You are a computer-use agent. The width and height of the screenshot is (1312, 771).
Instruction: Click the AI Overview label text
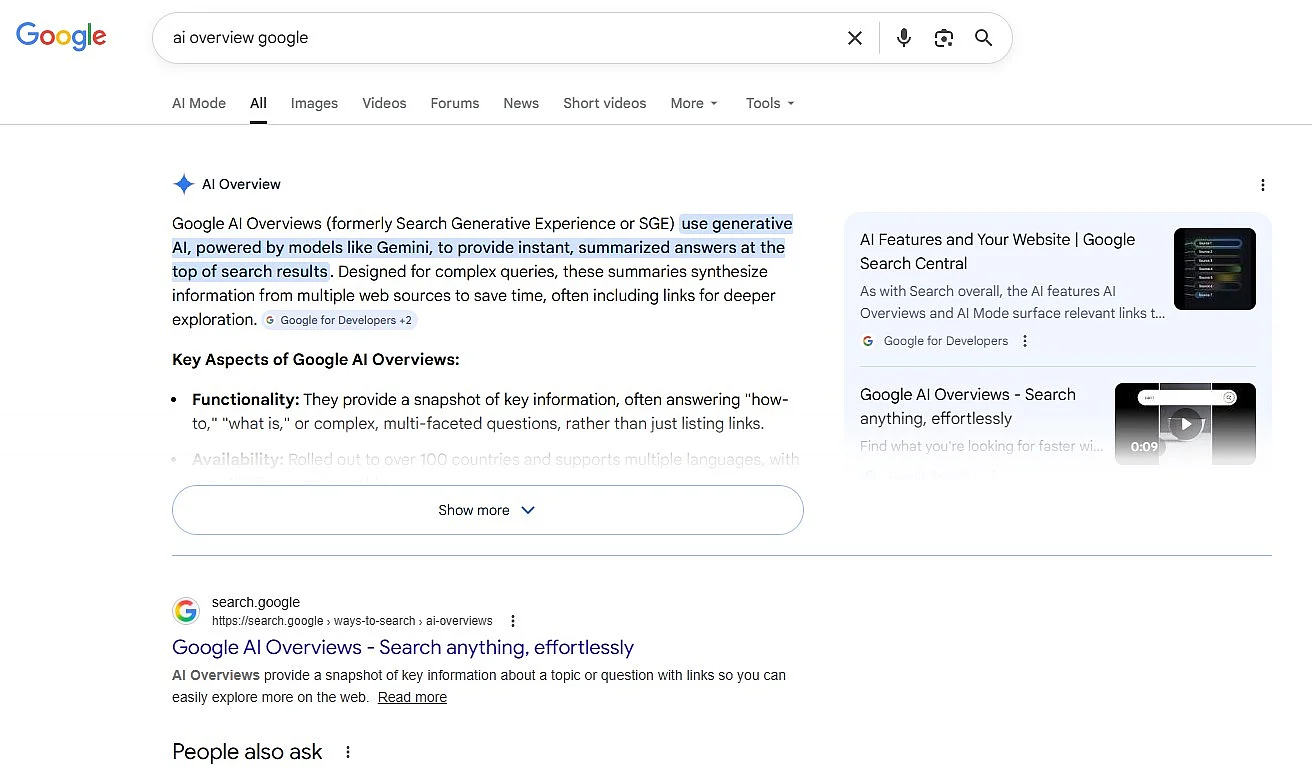(x=241, y=184)
